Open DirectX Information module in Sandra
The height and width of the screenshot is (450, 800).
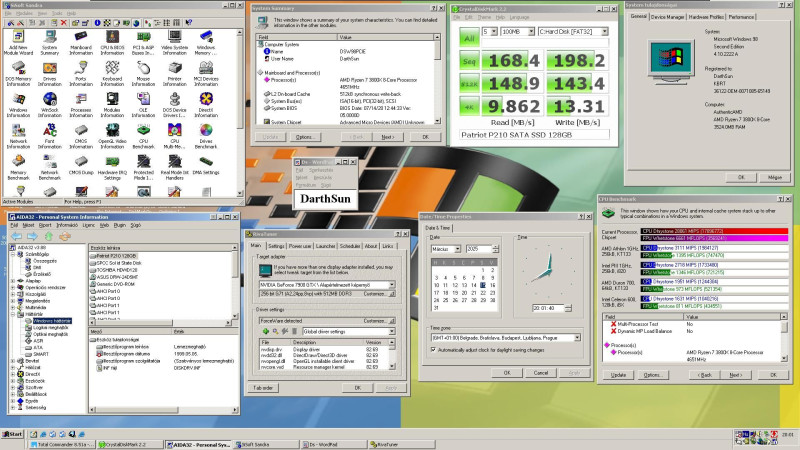(206, 106)
